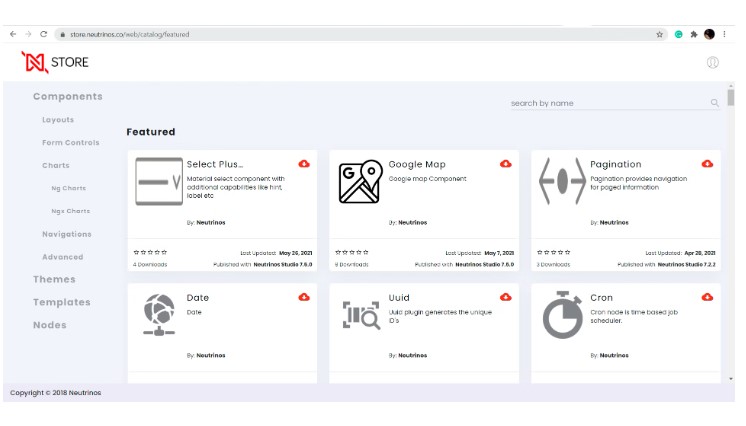Bookmark page with star icon
This screenshot has height=426, width=746.
tap(659, 34)
